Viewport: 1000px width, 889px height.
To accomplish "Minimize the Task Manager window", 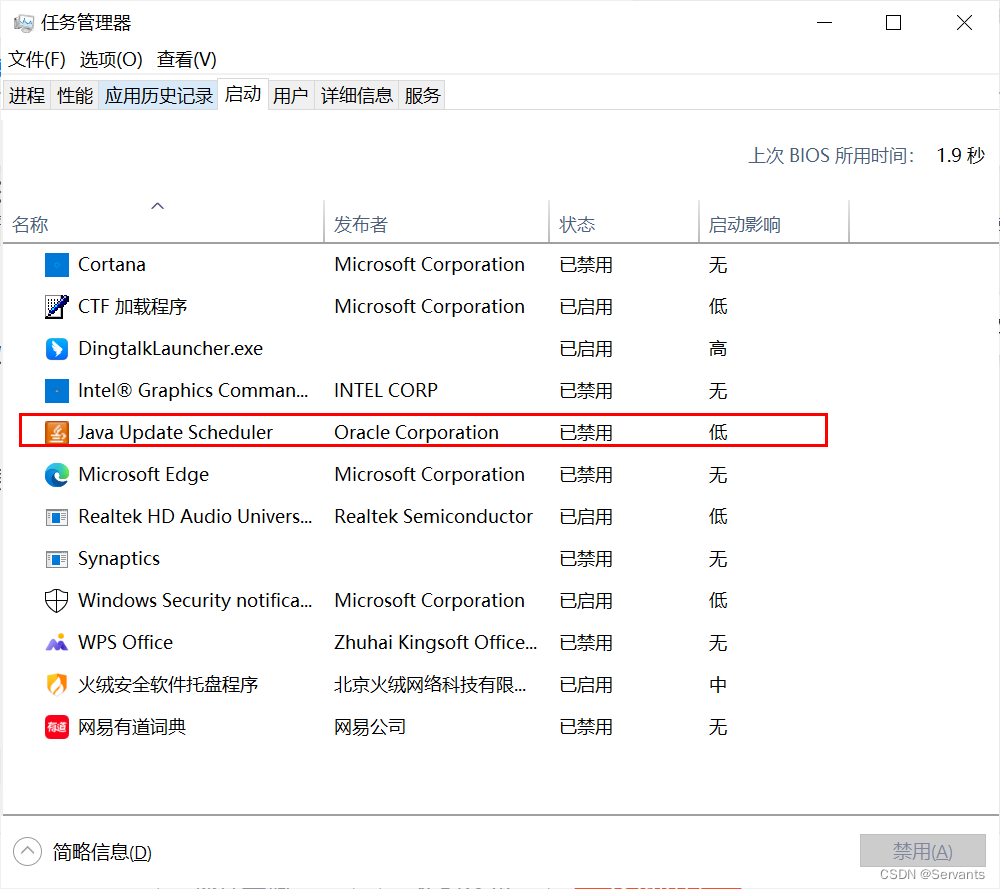I will click(x=825, y=23).
